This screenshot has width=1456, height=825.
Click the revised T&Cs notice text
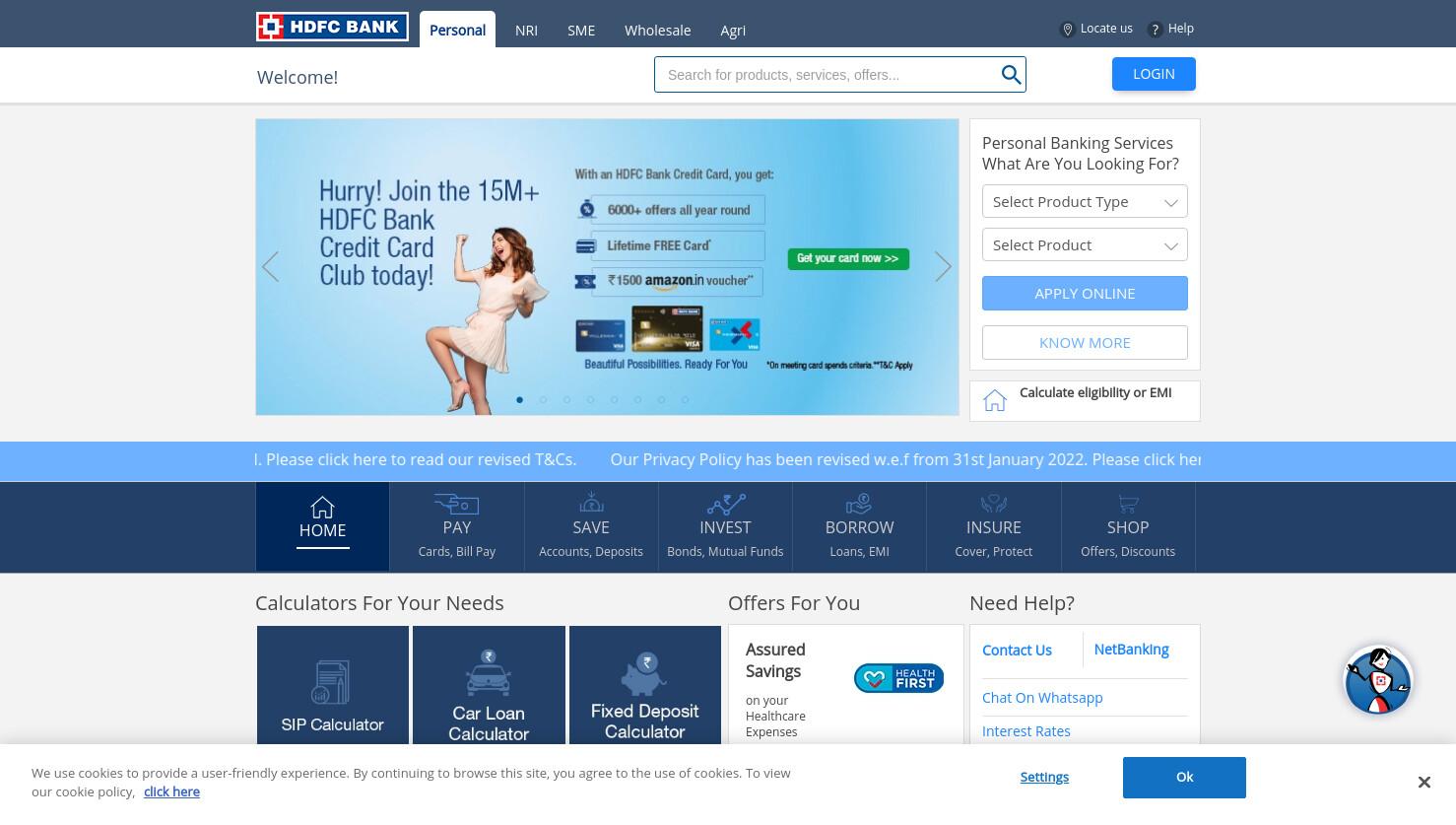tap(416, 460)
